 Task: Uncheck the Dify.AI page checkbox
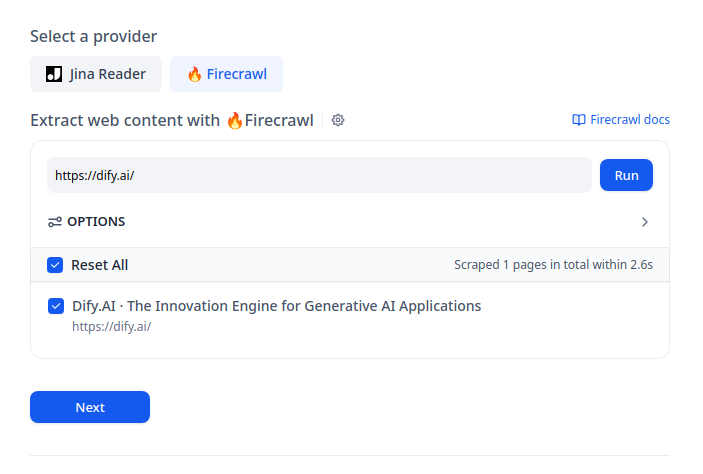point(56,306)
